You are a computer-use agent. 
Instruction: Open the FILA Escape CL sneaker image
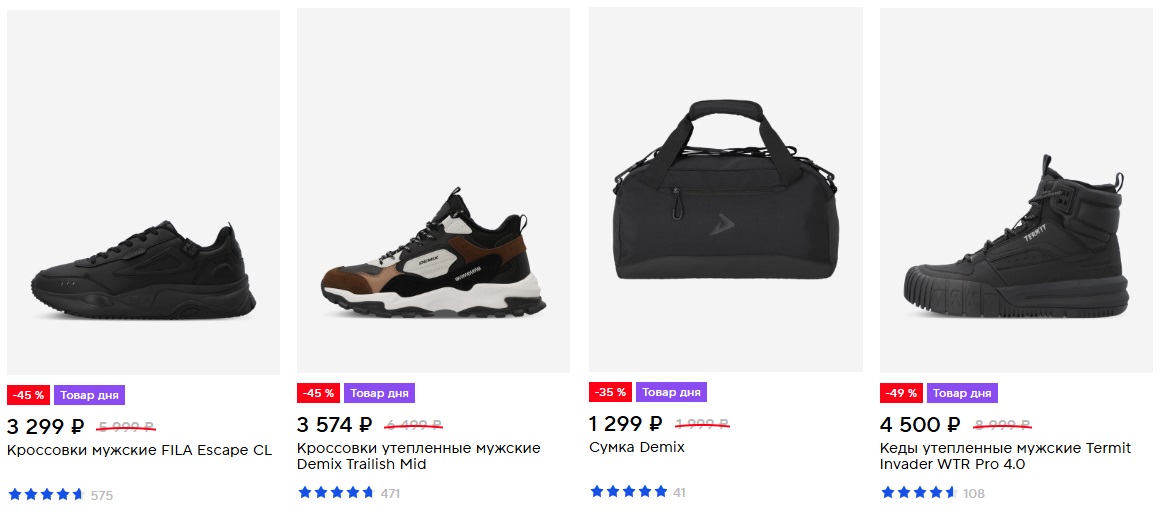pos(143,270)
